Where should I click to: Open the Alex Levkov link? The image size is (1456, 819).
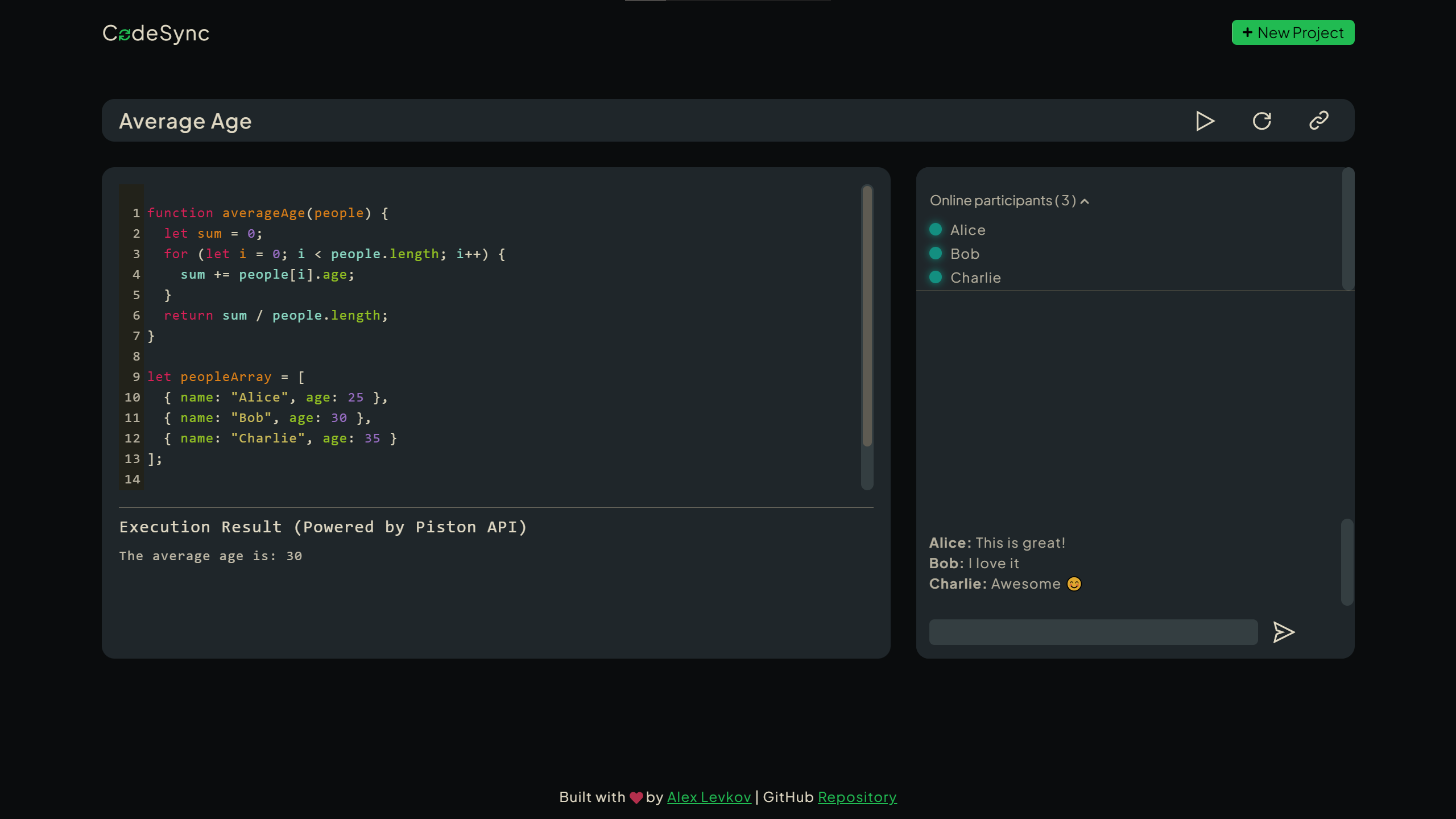(x=709, y=797)
